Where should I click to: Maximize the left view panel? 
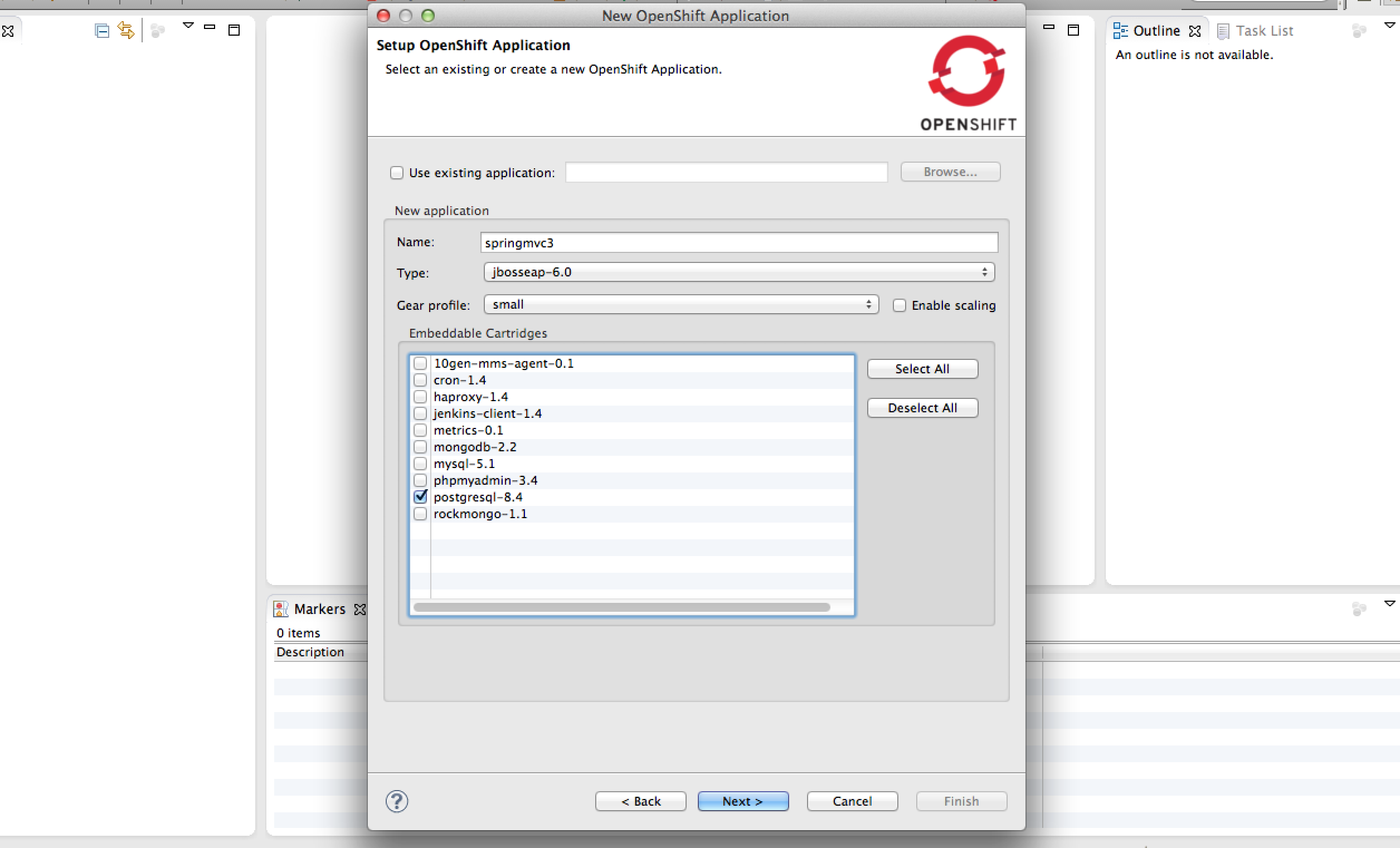(234, 30)
